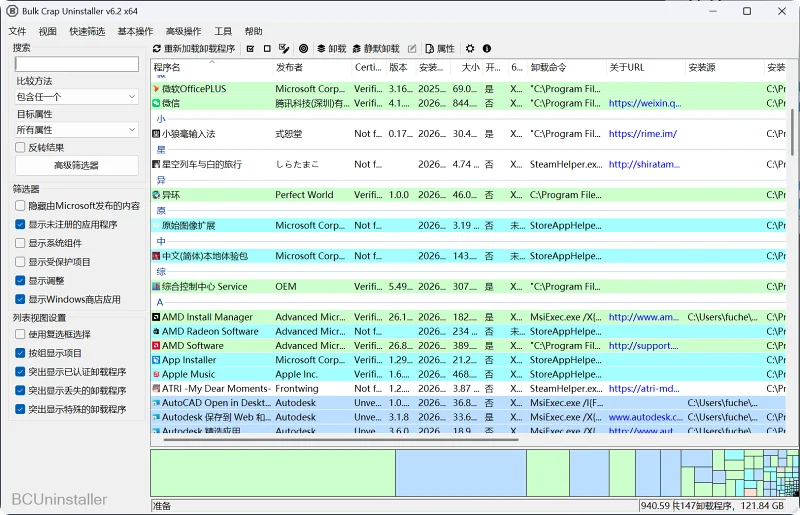800x515 pixels.
Task: Click the horizontal scrollbar under the list
Action: [x=341, y=439]
